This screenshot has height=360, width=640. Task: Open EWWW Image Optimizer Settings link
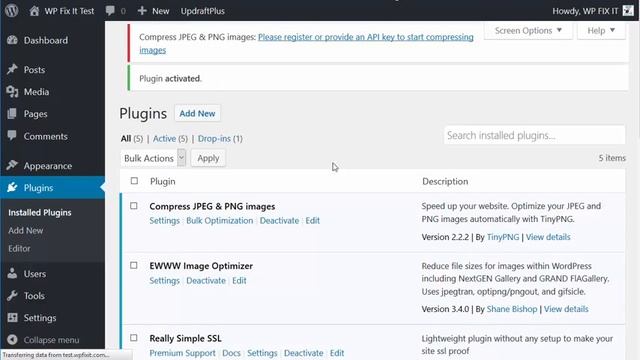pos(164,280)
